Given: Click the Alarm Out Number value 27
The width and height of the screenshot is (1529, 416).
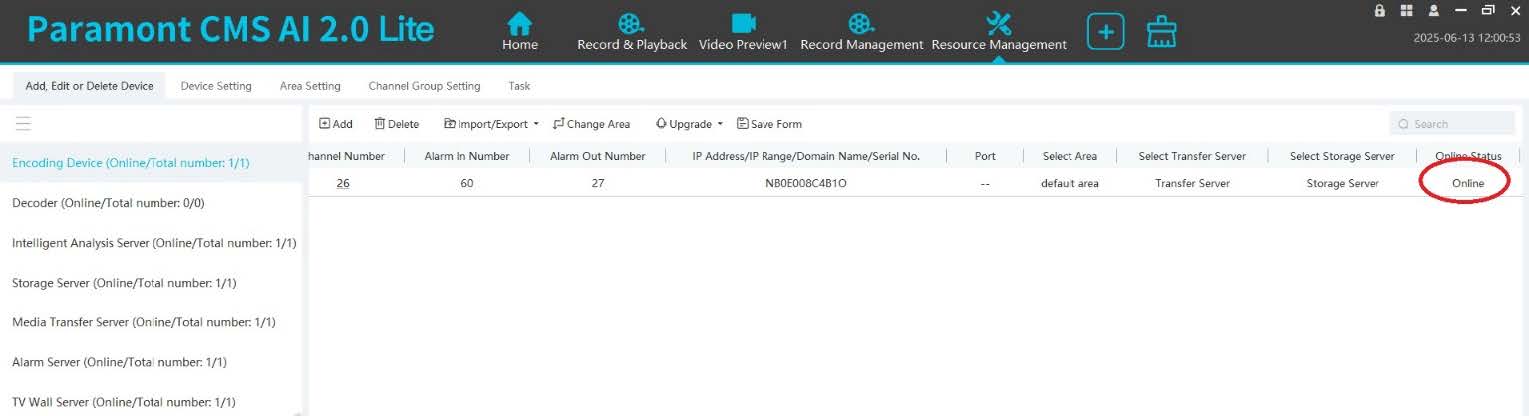Looking at the screenshot, I should pos(597,184).
